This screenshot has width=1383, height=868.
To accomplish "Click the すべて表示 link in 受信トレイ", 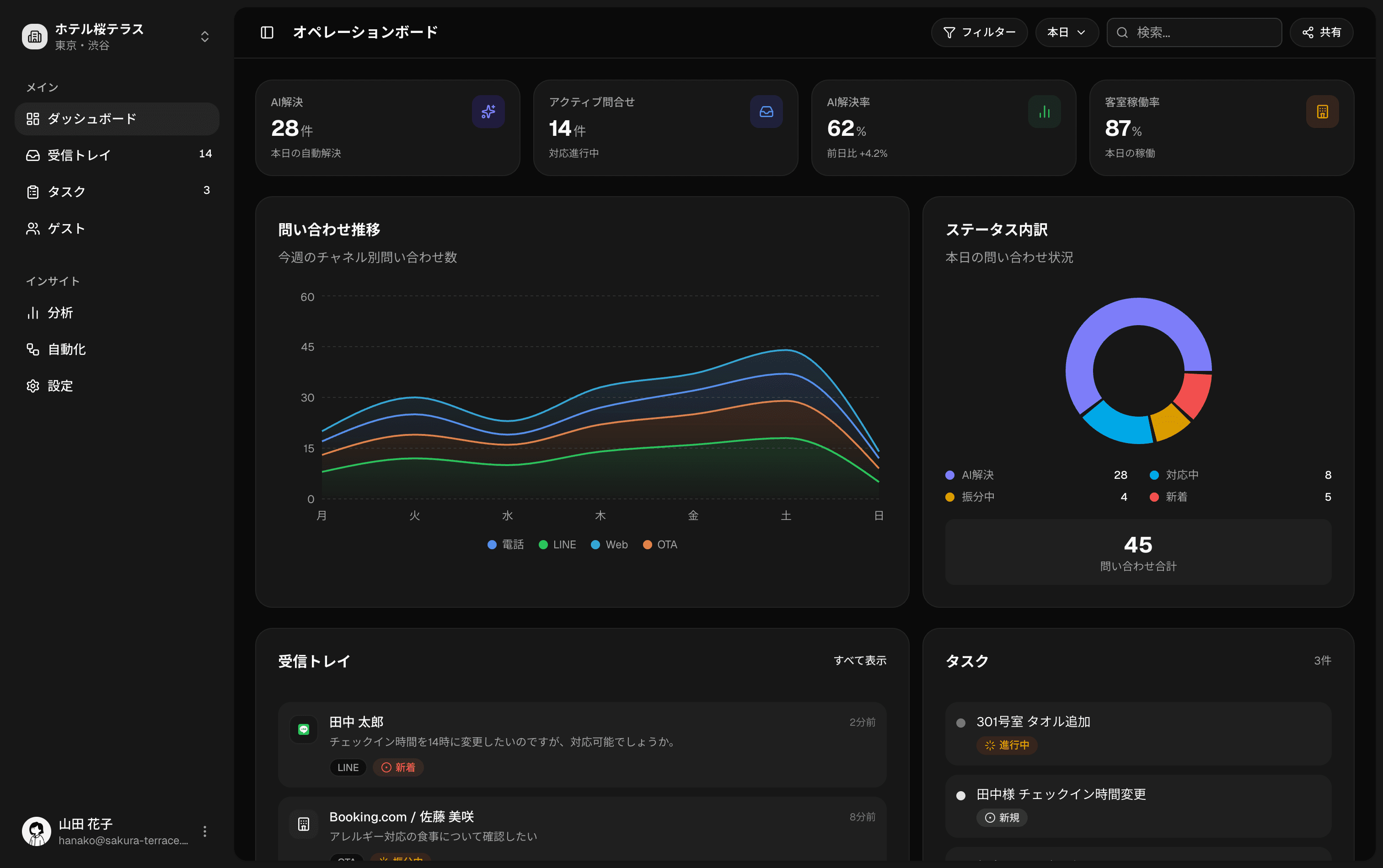I will (860, 661).
